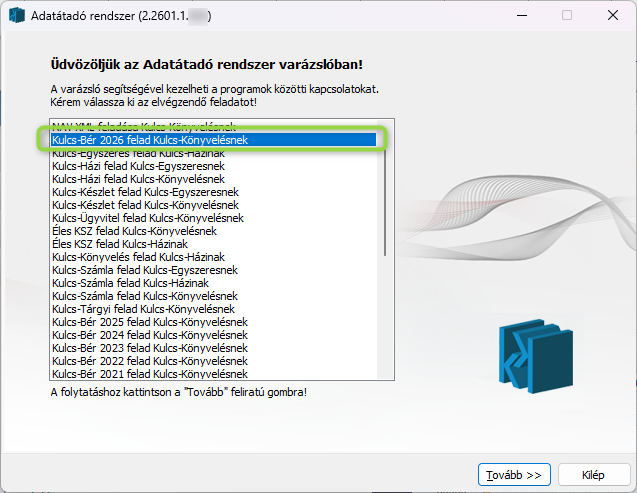This screenshot has height=493, width=637.
Task: Select Éles KSZ felad Kulcs-Könyvelésnek
Action: [214, 231]
